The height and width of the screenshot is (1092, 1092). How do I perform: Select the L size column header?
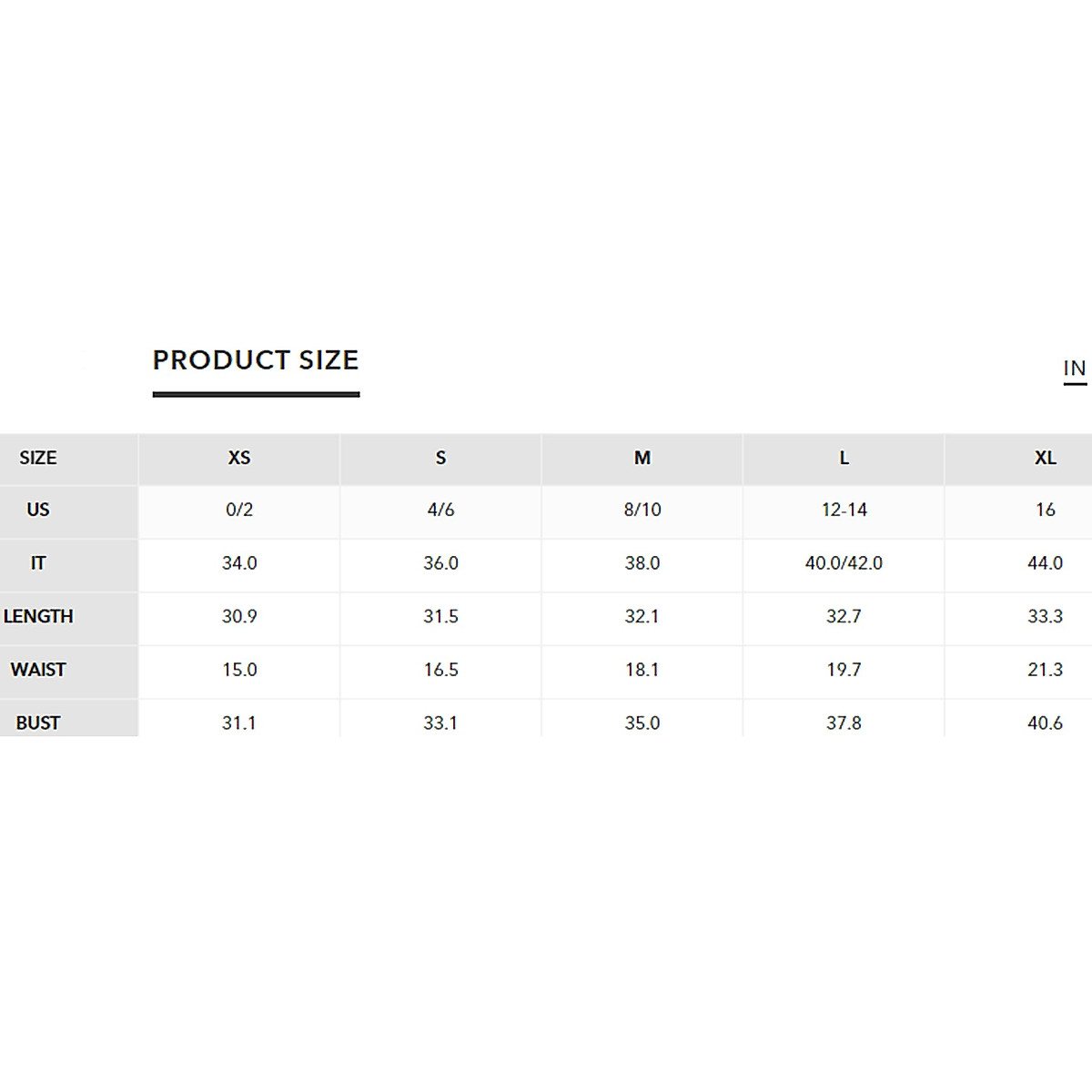pos(844,458)
